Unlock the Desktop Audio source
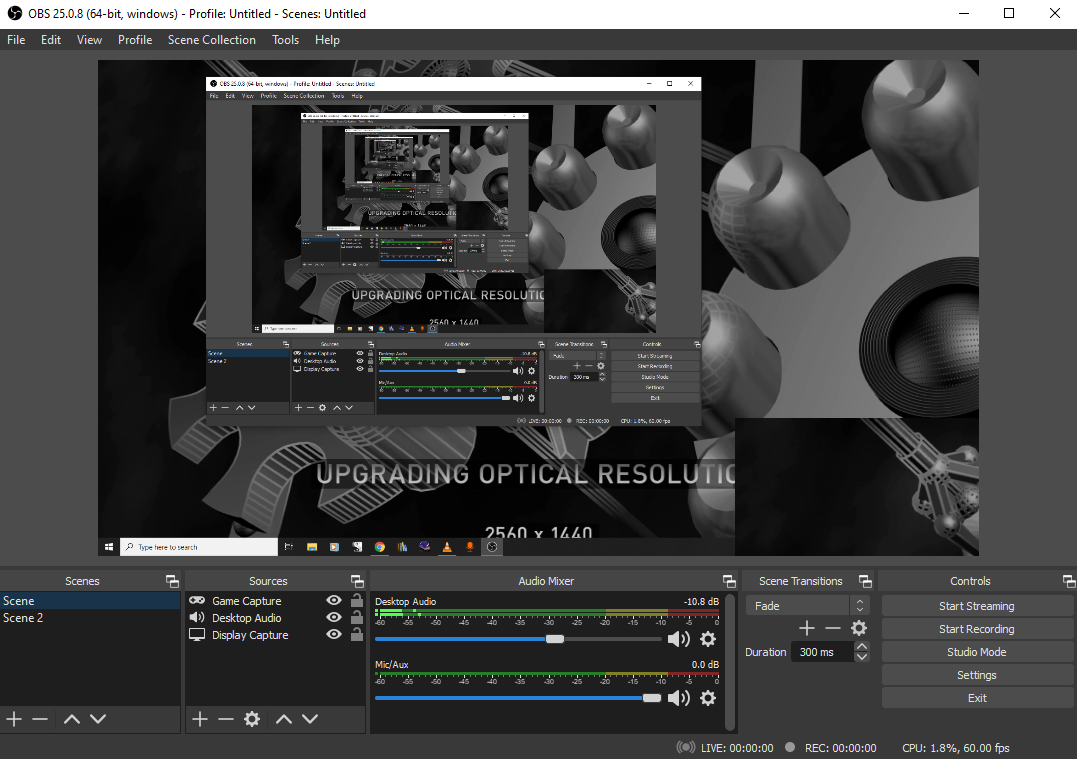 click(x=356, y=618)
